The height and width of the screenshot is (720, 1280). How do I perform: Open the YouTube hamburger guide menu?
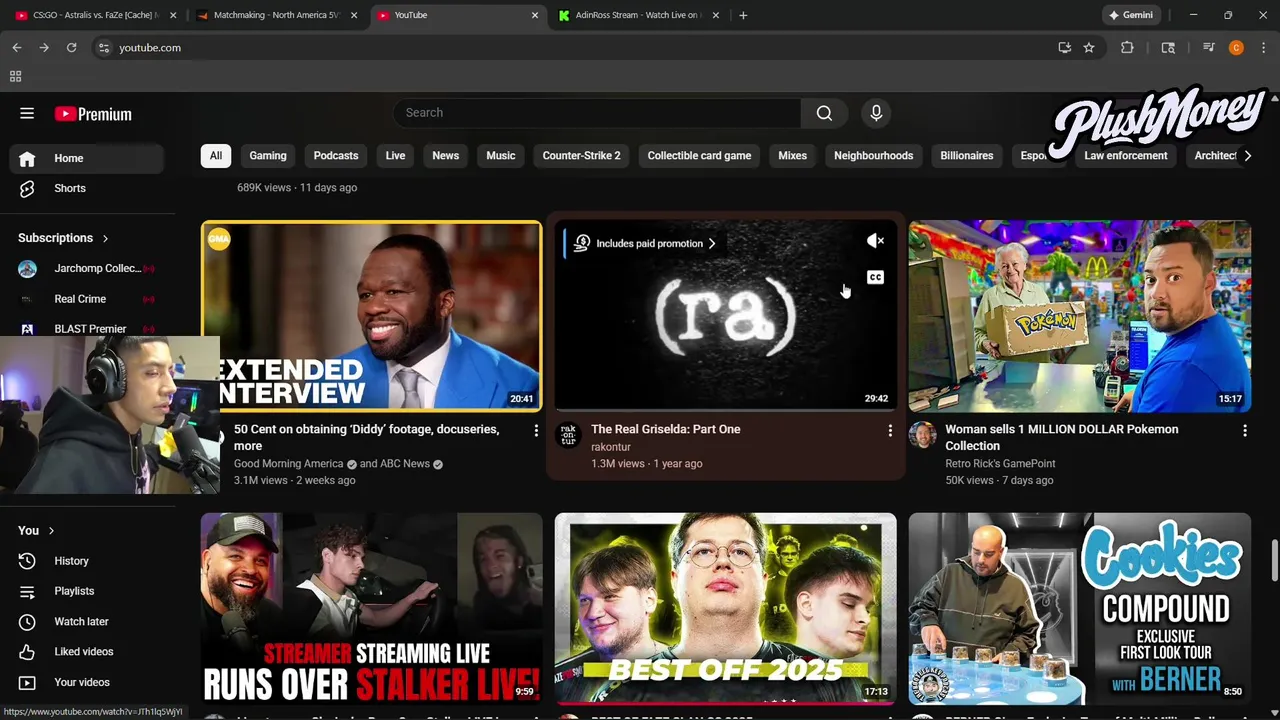click(x=27, y=113)
